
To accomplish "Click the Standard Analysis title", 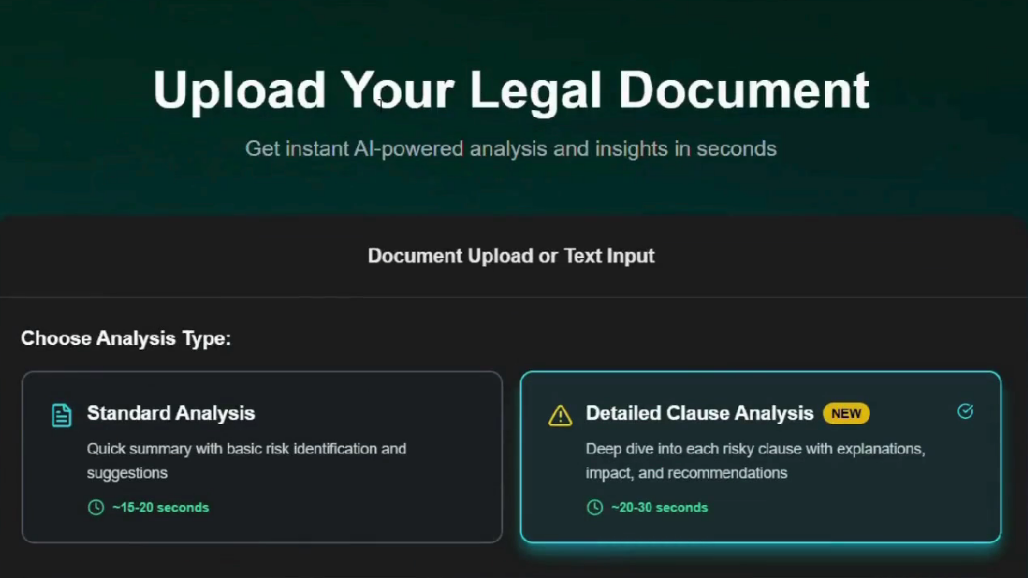I will pos(171,413).
